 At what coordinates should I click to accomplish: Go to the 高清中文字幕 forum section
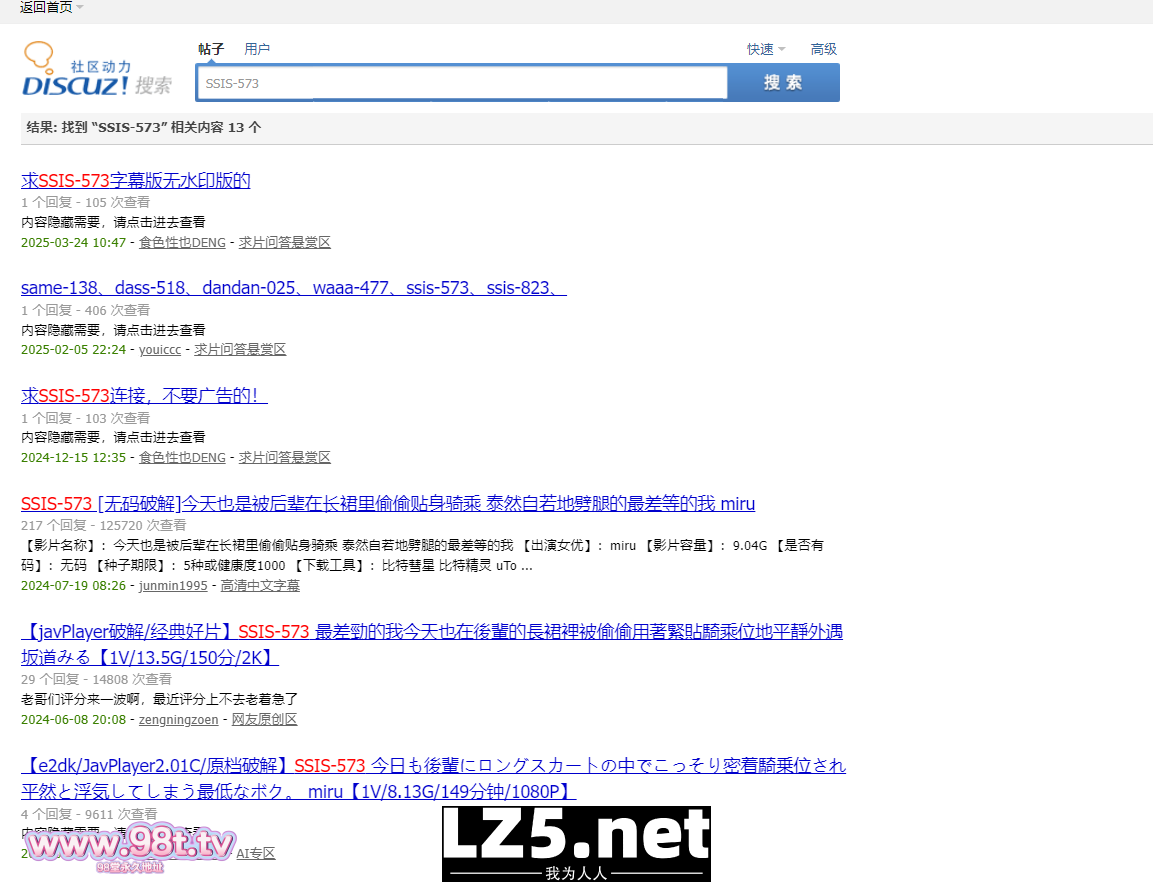pos(260,586)
